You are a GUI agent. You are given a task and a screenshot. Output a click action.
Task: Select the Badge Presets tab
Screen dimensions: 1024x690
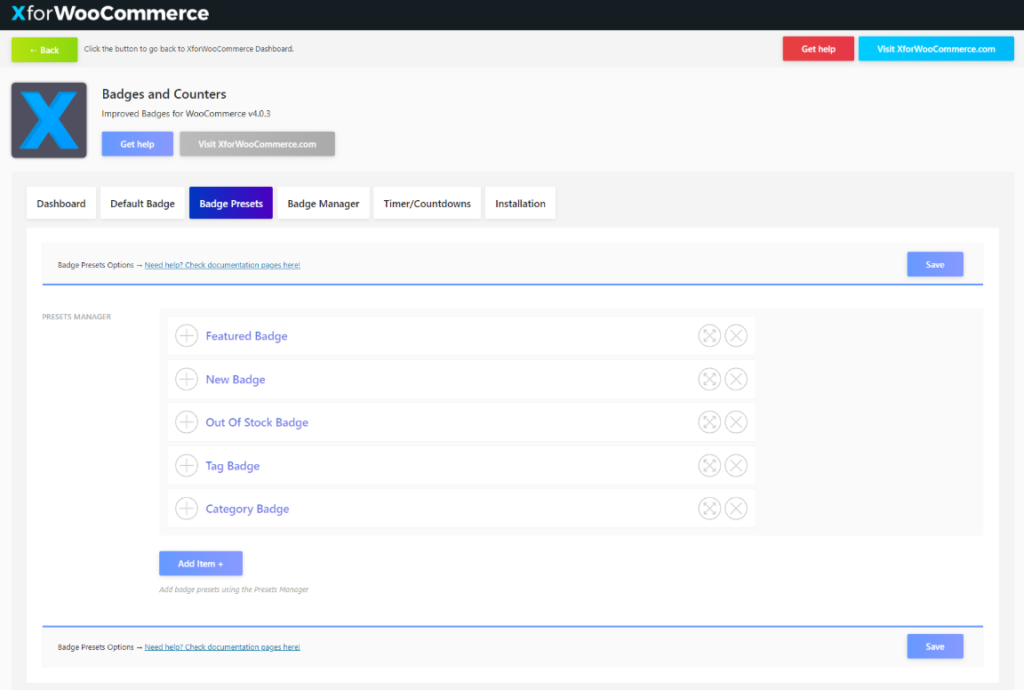[x=231, y=203]
